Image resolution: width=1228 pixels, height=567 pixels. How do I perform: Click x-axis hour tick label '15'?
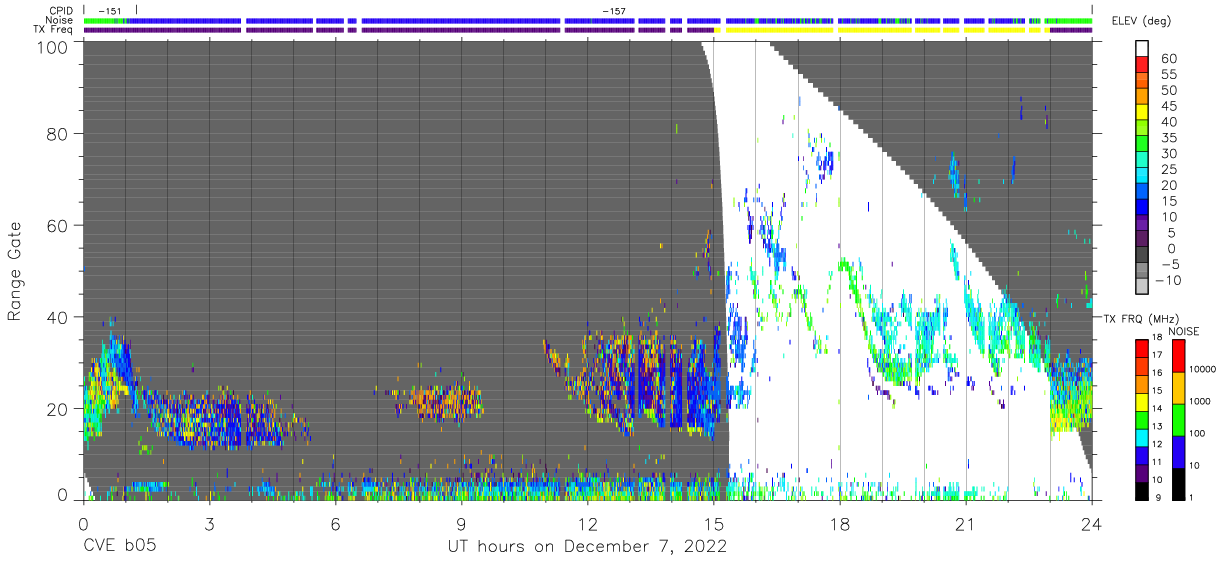[x=713, y=523]
